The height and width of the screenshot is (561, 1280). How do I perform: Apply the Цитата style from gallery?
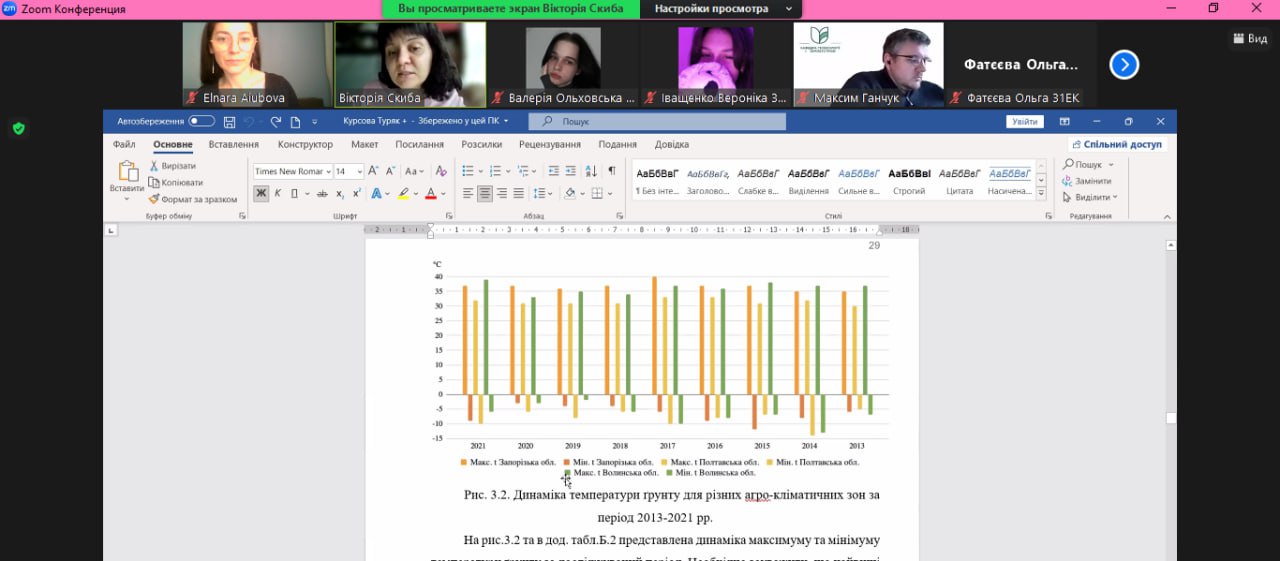[959, 180]
